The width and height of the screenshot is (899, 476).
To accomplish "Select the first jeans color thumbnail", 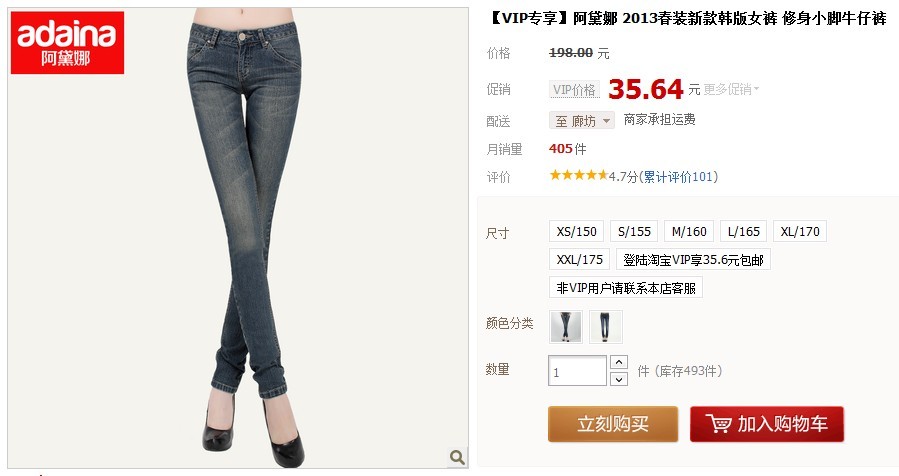I will point(566,326).
